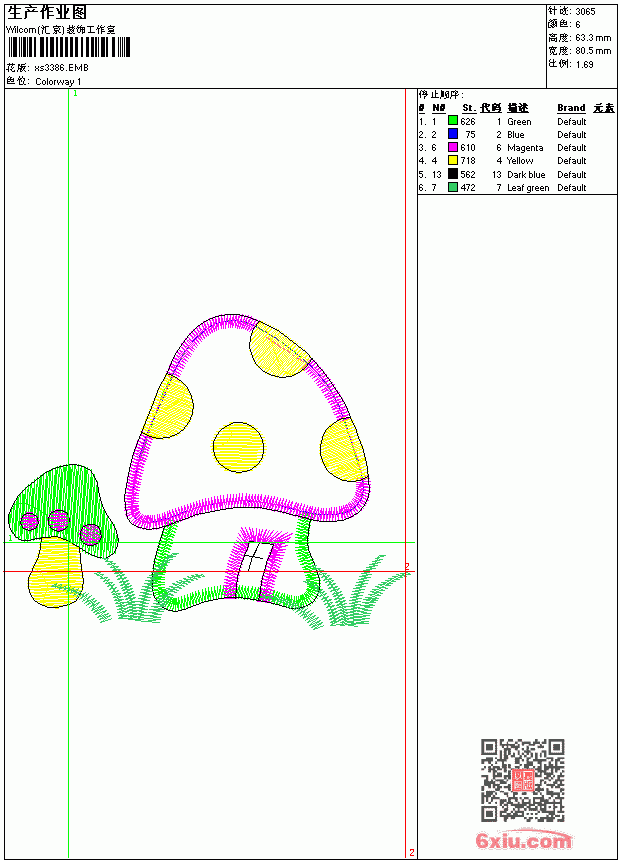Image resolution: width=620 pixels, height=860 pixels.
Task: Open the 6xiu.com watermark link
Action: (523, 841)
